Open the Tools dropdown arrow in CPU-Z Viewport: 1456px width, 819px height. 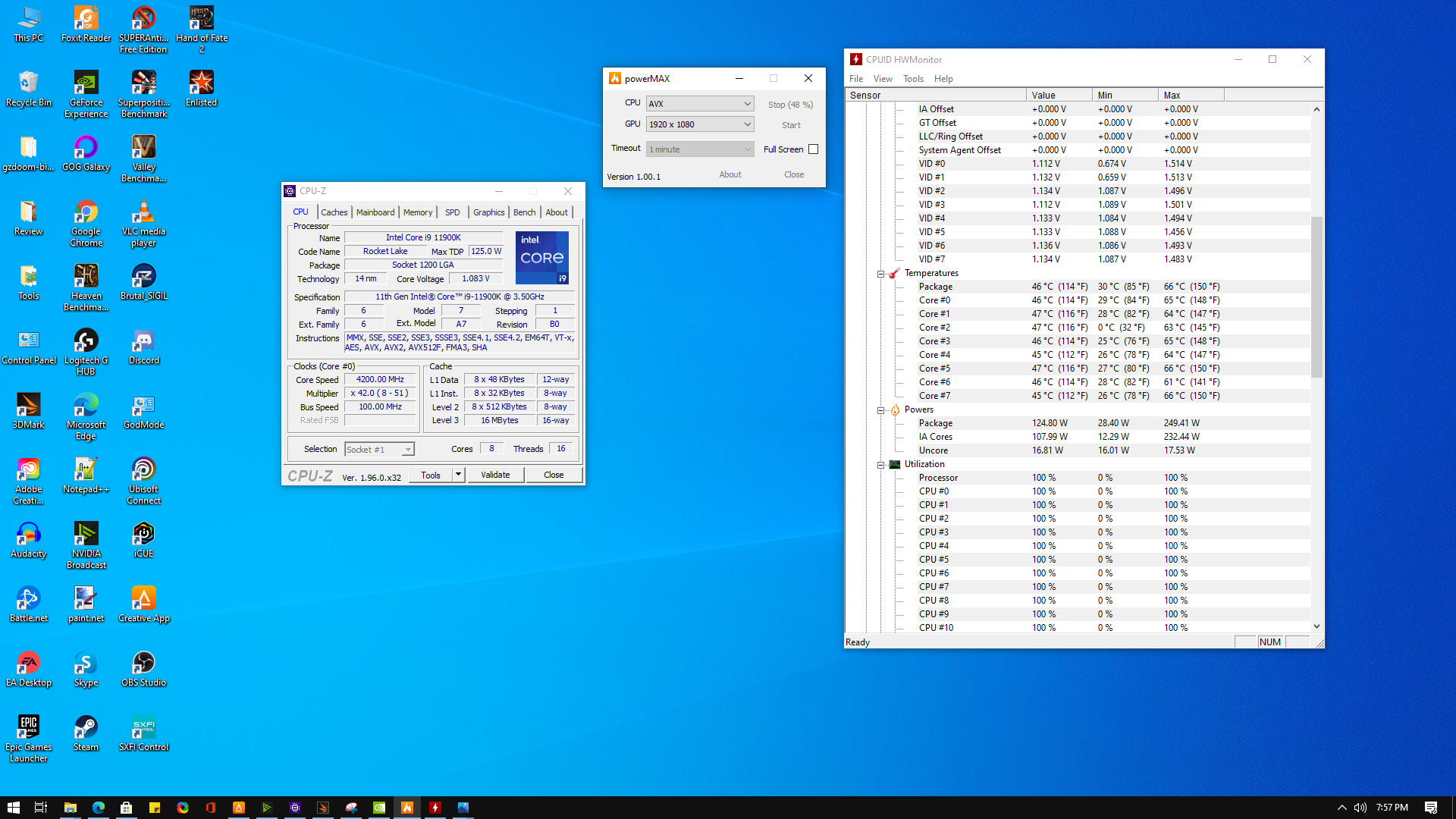click(458, 475)
